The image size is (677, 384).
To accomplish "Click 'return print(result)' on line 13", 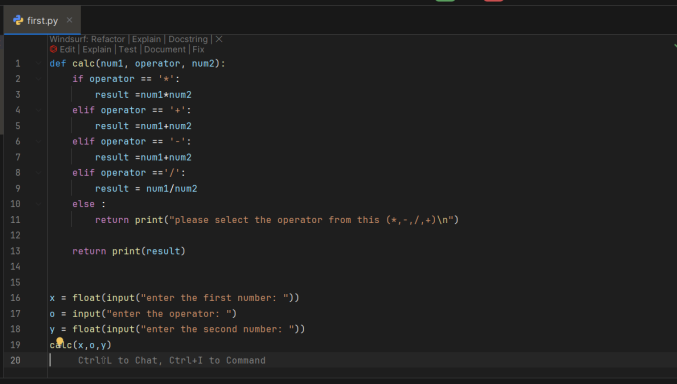I will click(x=129, y=251).
